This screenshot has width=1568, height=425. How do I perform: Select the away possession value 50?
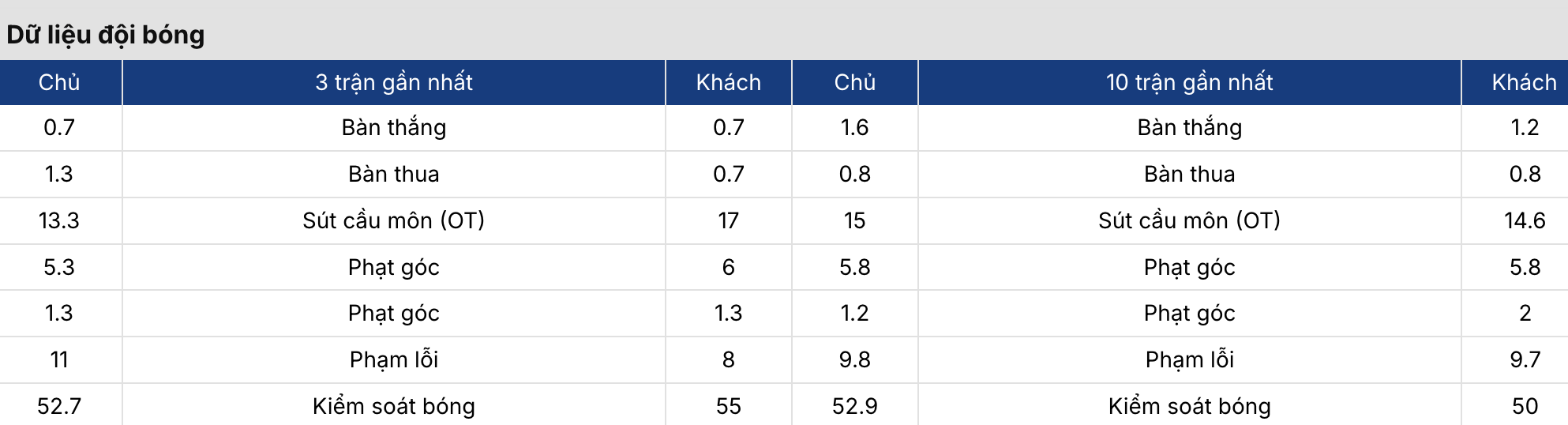[1525, 406]
